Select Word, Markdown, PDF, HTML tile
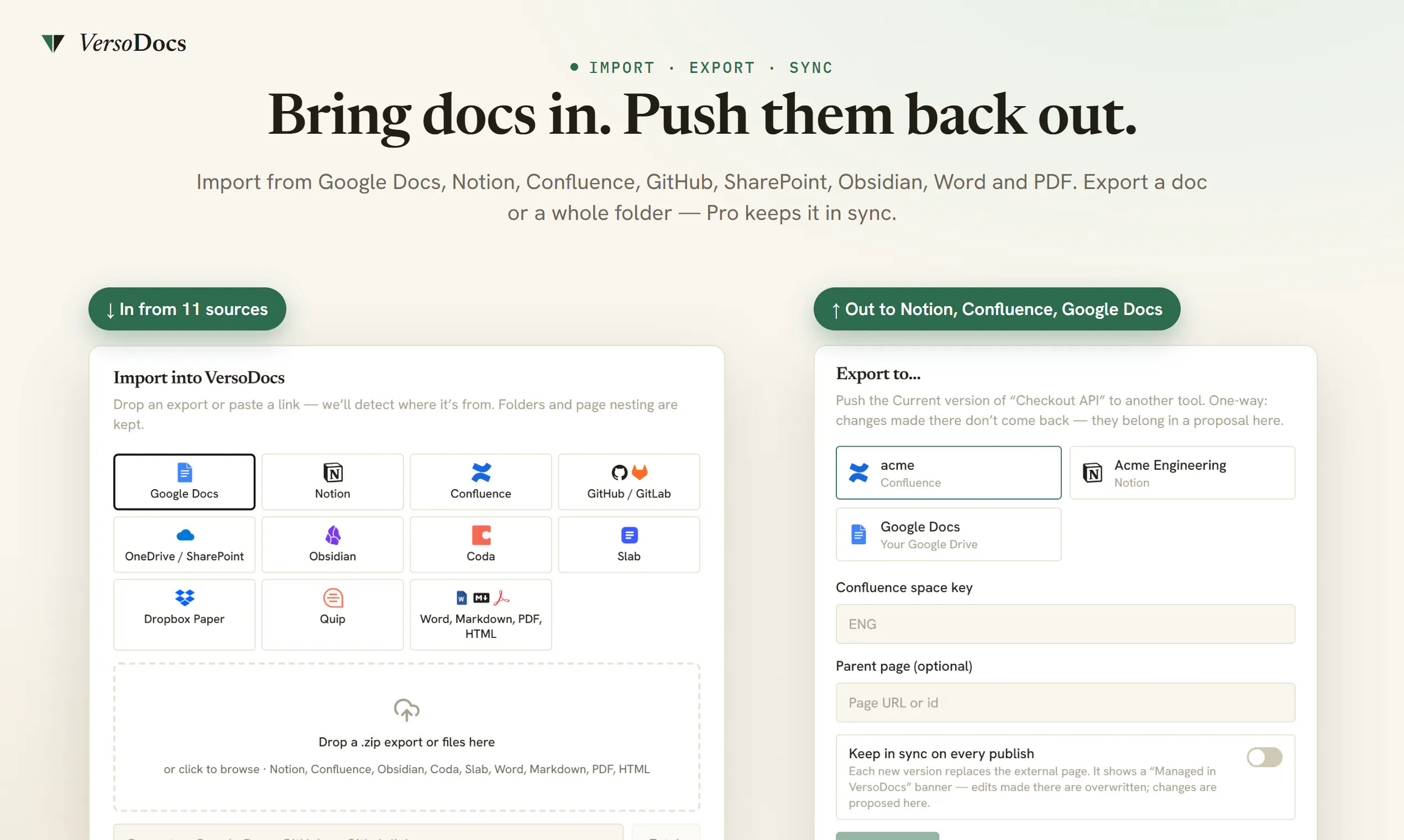The image size is (1404, 840). coord(481,615)
